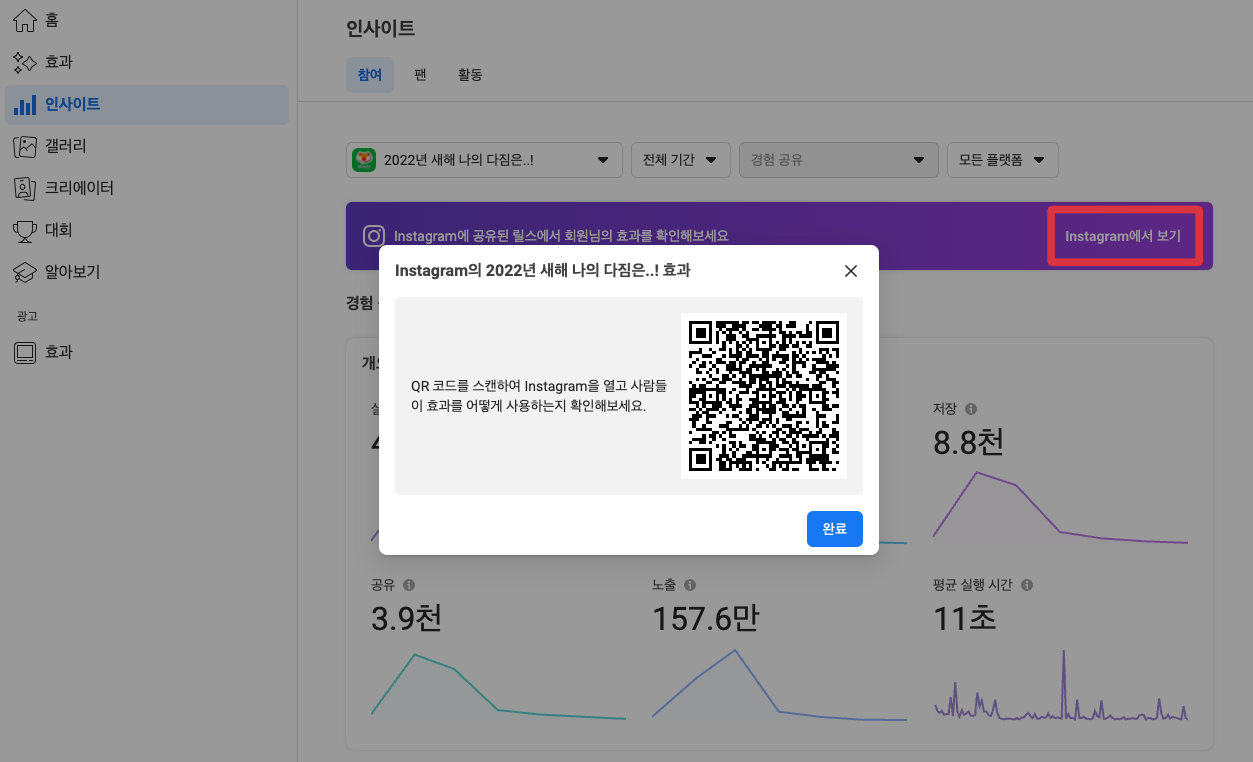
Task: Open the effect selector showing 2022년 새해 나의 다짐은..!
Action: click(x=484, y=160)
